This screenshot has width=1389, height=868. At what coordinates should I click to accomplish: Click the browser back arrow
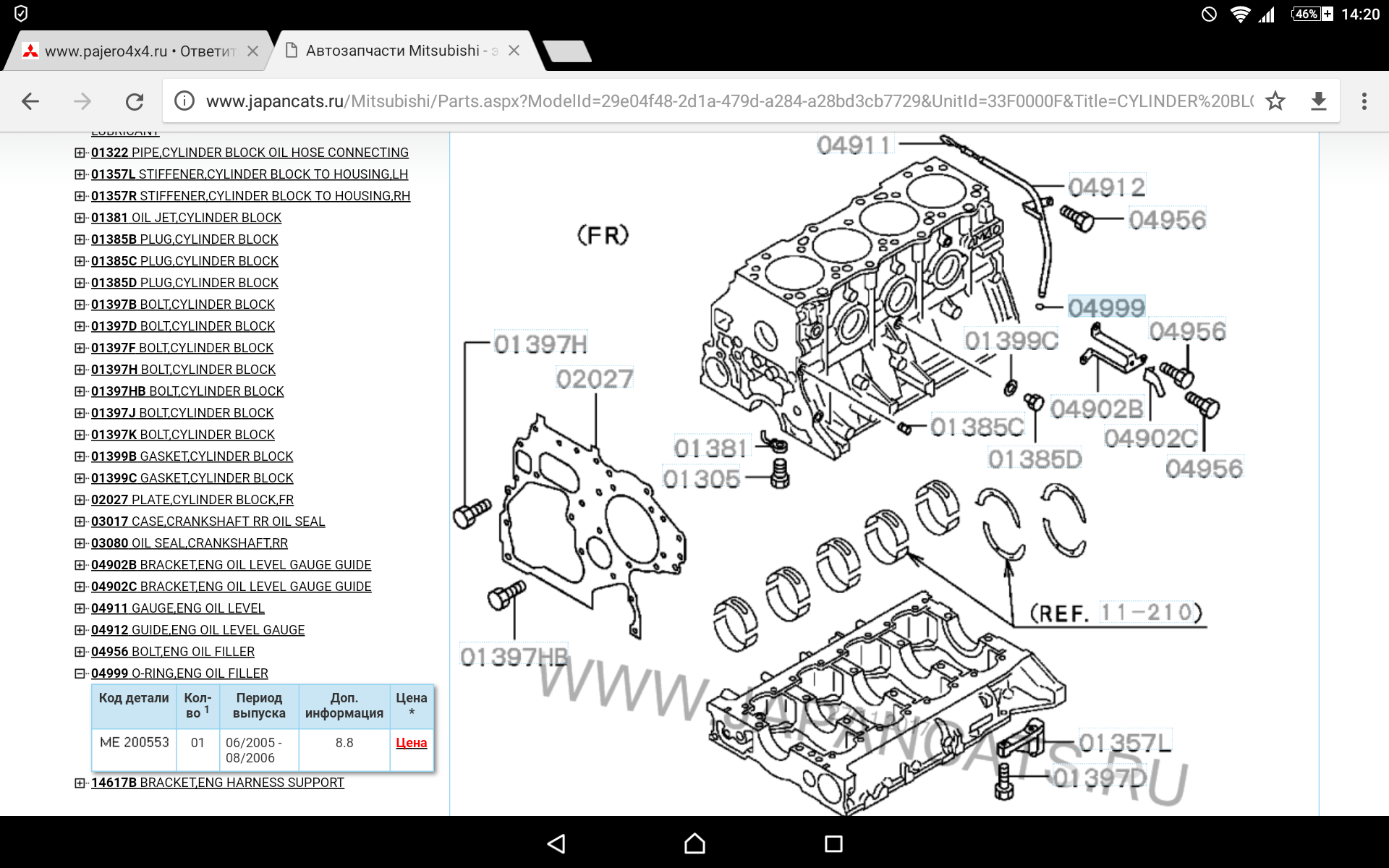pos(30,101)
